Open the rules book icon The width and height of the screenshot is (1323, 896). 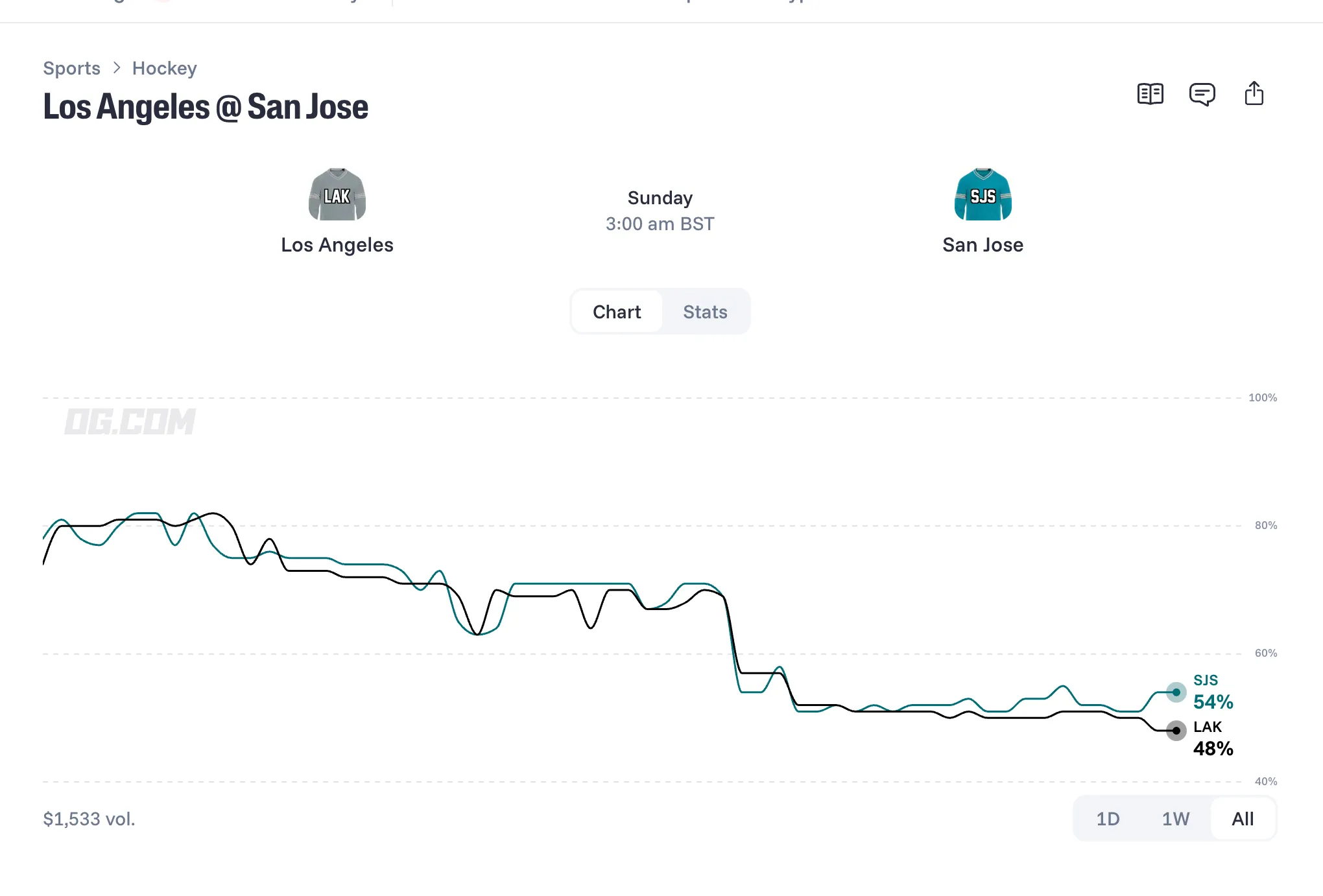click(x=1150, y=94)
